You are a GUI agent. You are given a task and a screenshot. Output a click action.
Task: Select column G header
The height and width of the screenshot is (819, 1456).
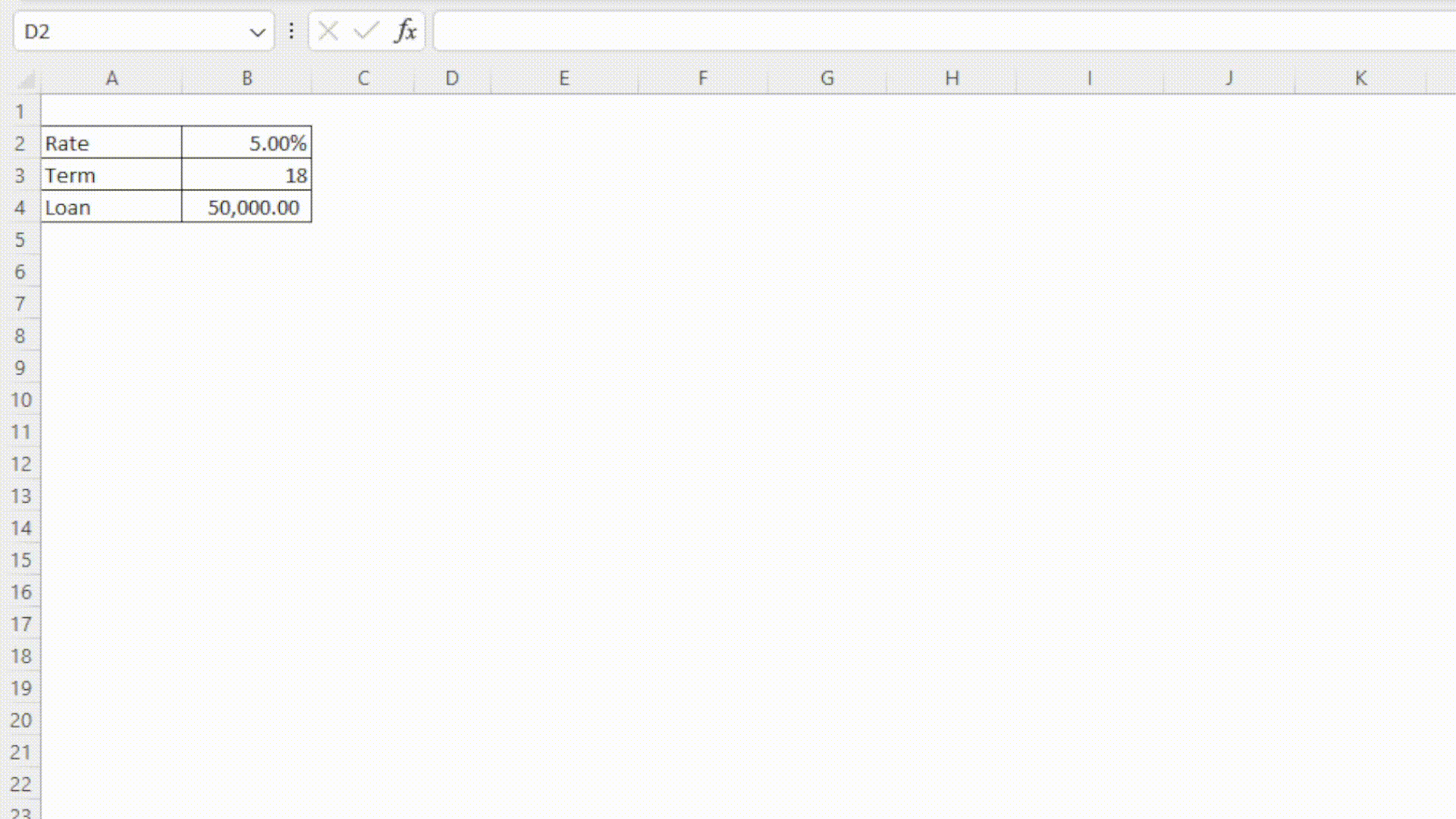(x=827, y=78)
